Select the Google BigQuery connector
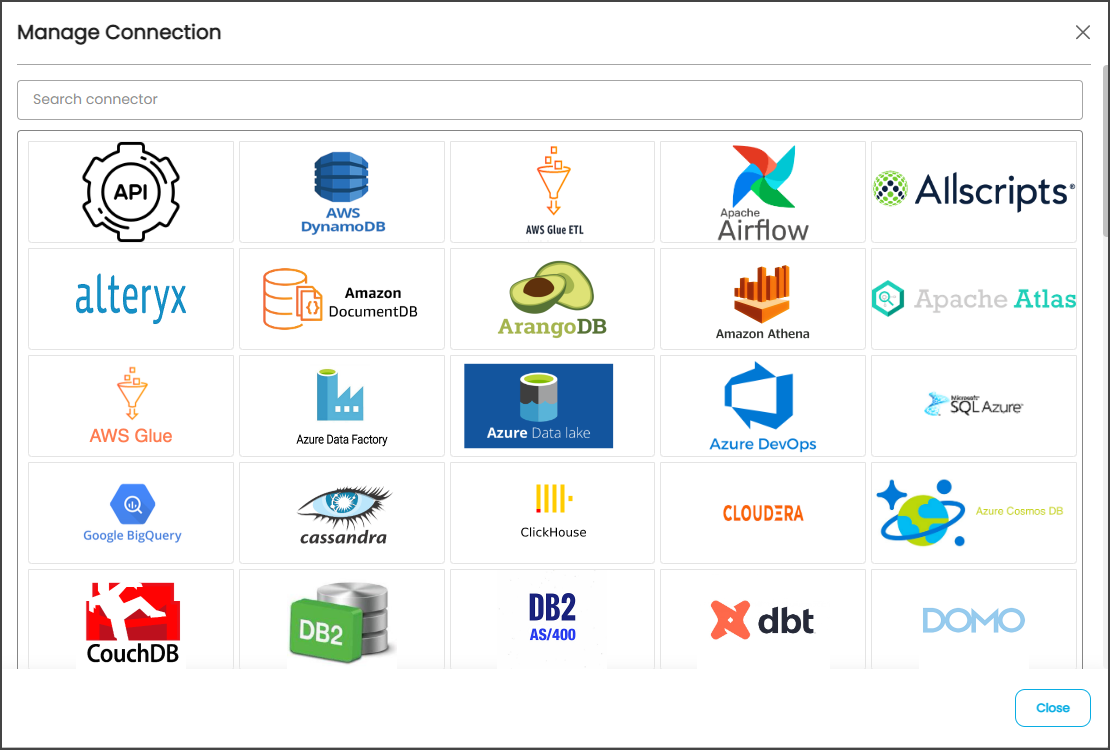The height and width of the screenshot is (750, 1110). 131,513
